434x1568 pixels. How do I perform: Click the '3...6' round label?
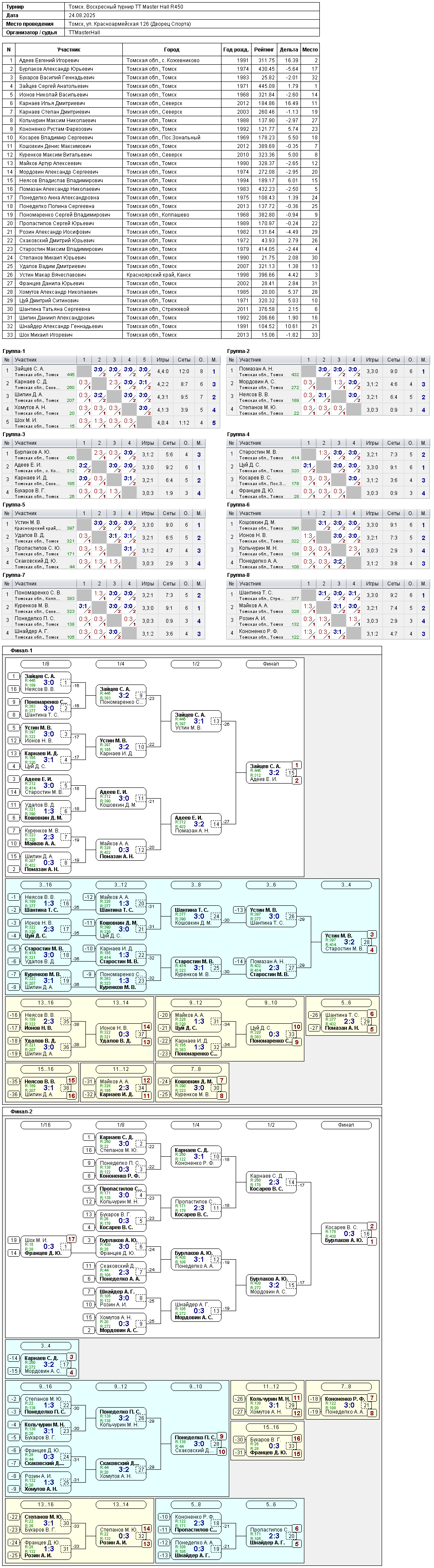[x=270, y=885]
